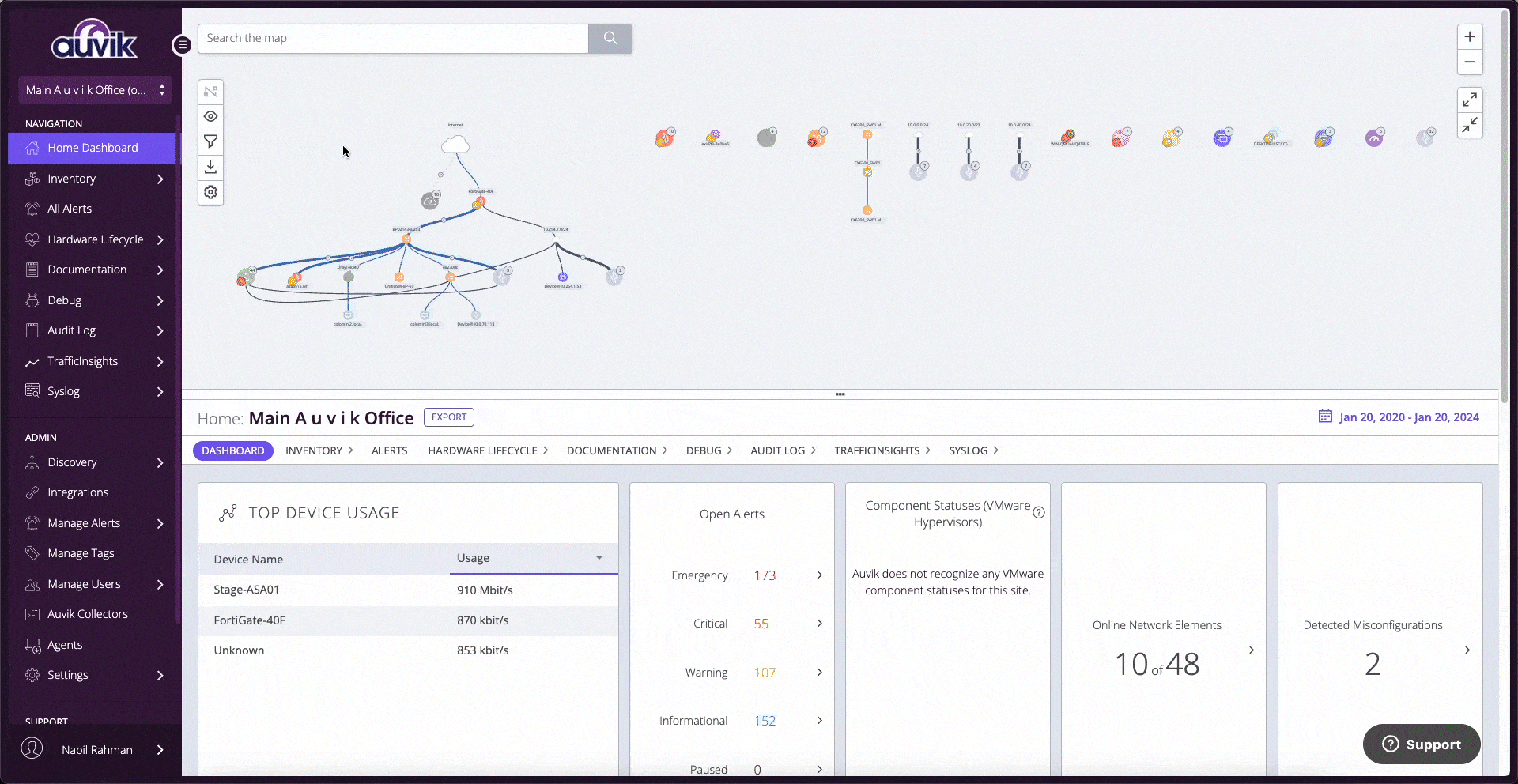Click the page vertical scrollbar

click(1505, 205)
